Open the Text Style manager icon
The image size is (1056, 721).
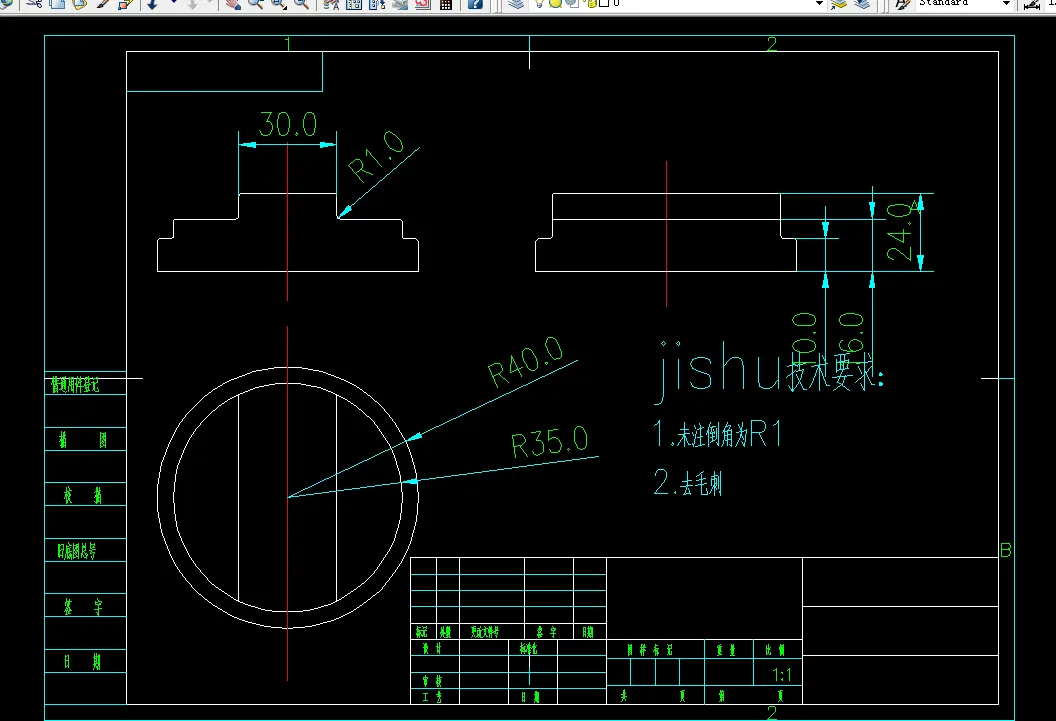coord(904,3)
